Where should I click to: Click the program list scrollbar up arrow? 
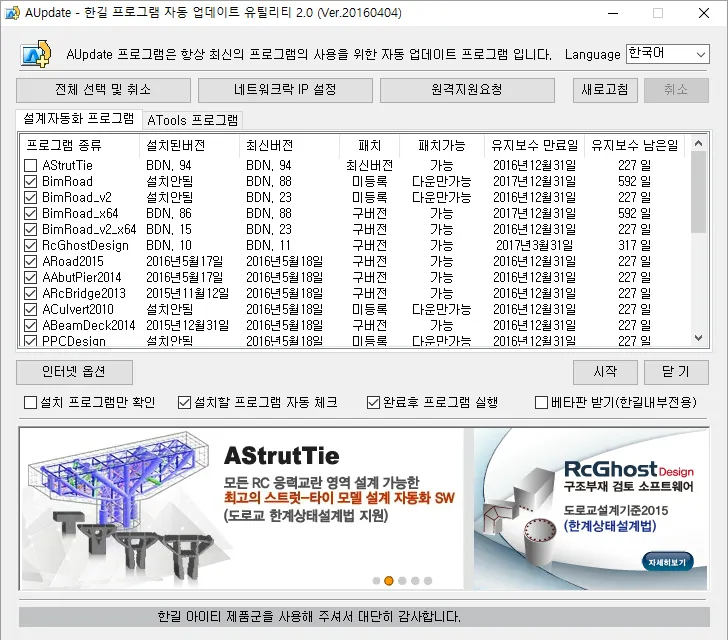coord(698,144)
